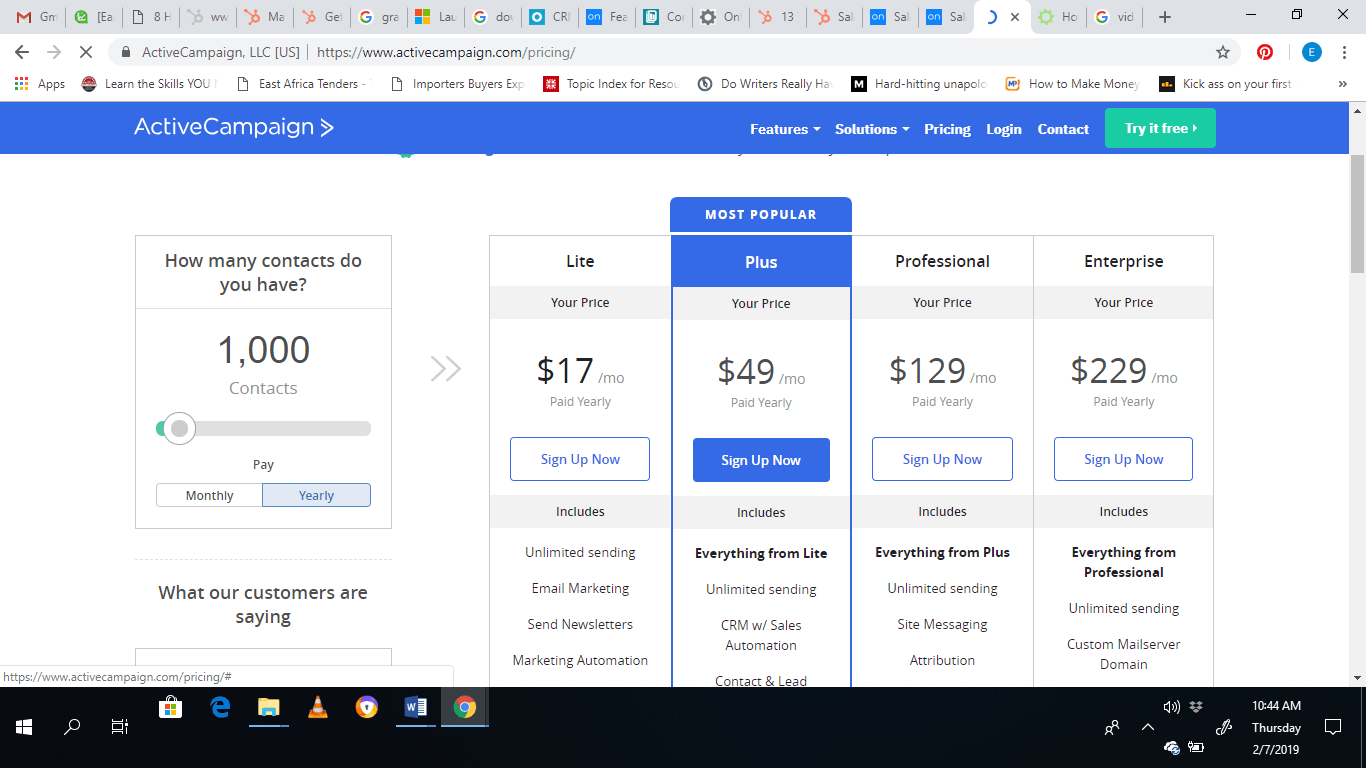Open Kick ass on your first bookmark
Image resolution: width=1366 pixels, height=768 pixels.
tap(1225, 84)
